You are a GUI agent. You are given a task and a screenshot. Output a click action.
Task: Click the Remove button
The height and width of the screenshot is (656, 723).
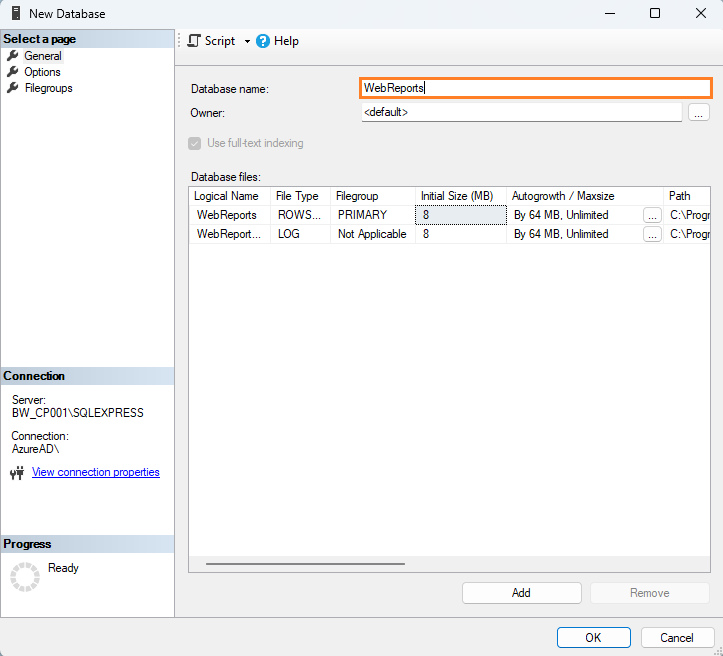tap(650, 593)
